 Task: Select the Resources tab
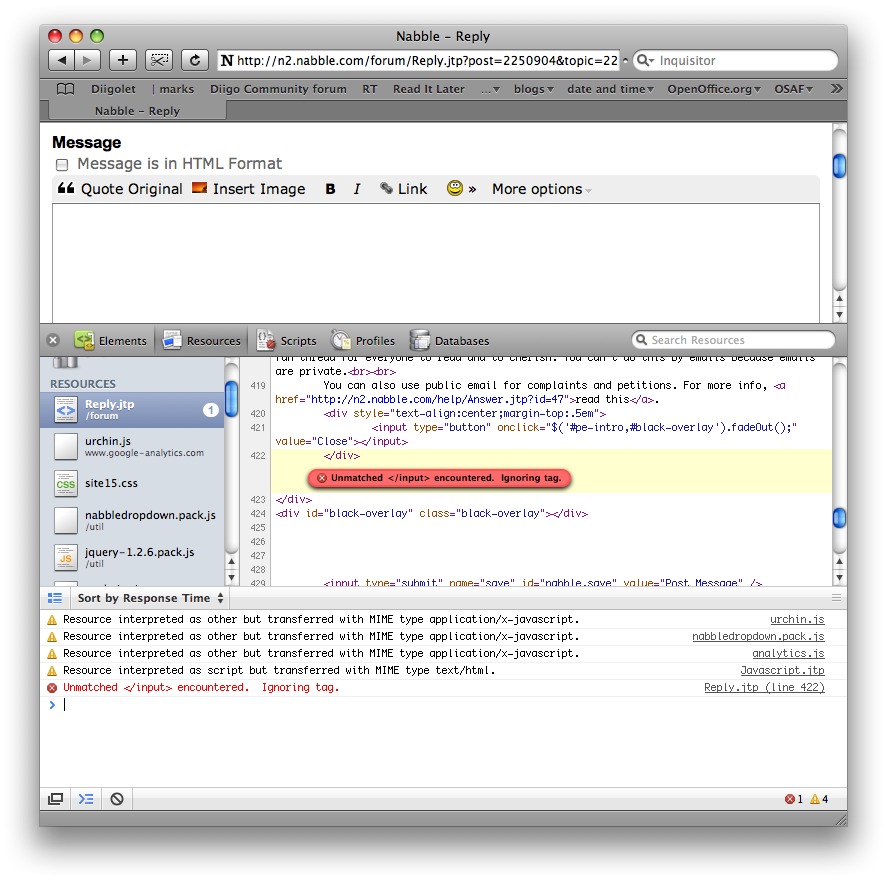(202, 340)
